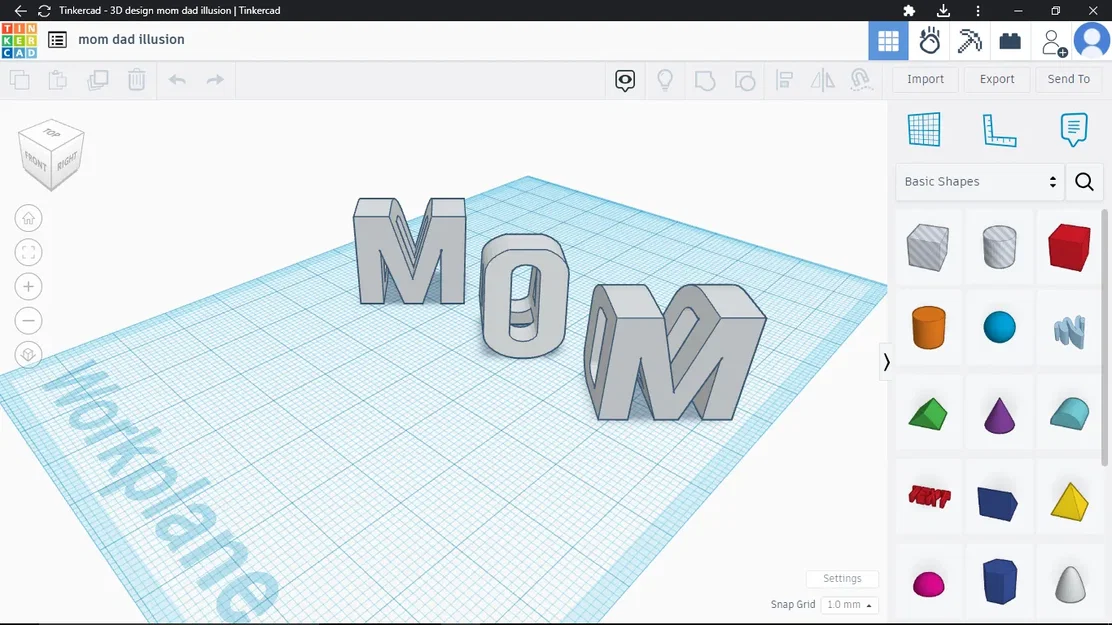
Task: Zoom out with the minus button
Action: (x=28, y=321)
